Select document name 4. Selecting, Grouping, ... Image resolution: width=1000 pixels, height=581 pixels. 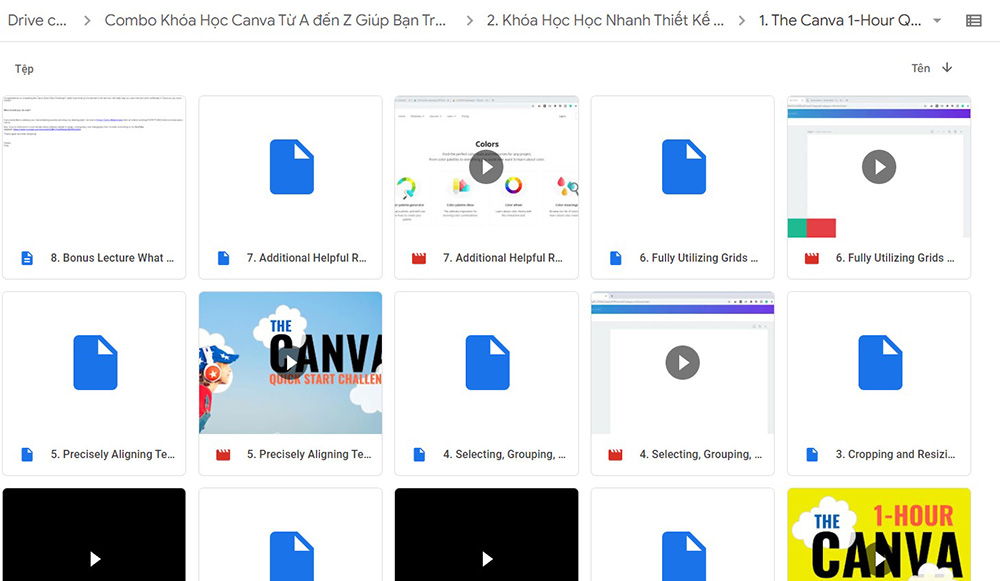[504, 455]
